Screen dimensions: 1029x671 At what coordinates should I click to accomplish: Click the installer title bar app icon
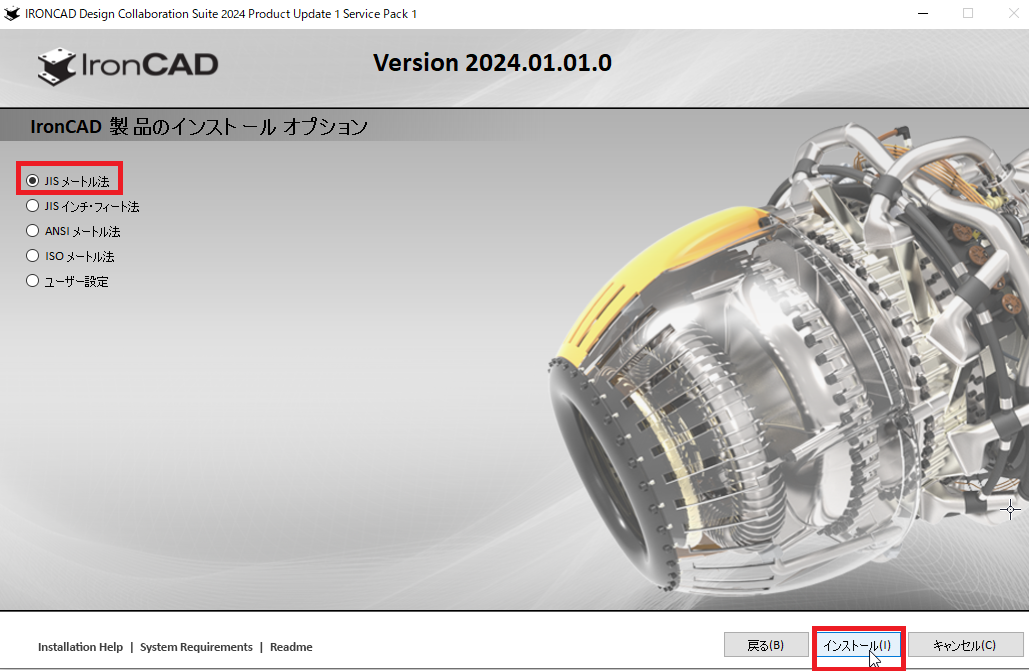[12, 13]
